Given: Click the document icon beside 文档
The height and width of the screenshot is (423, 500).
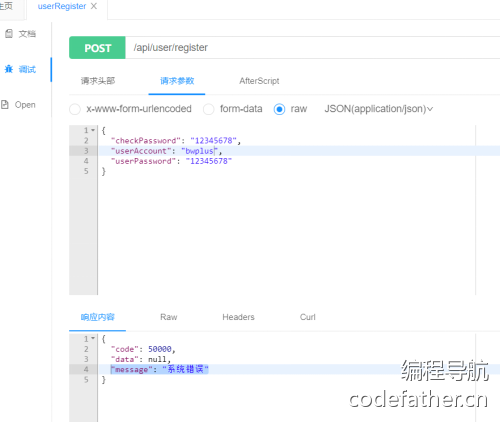Looking at the screenshot, I should (9, 33).
